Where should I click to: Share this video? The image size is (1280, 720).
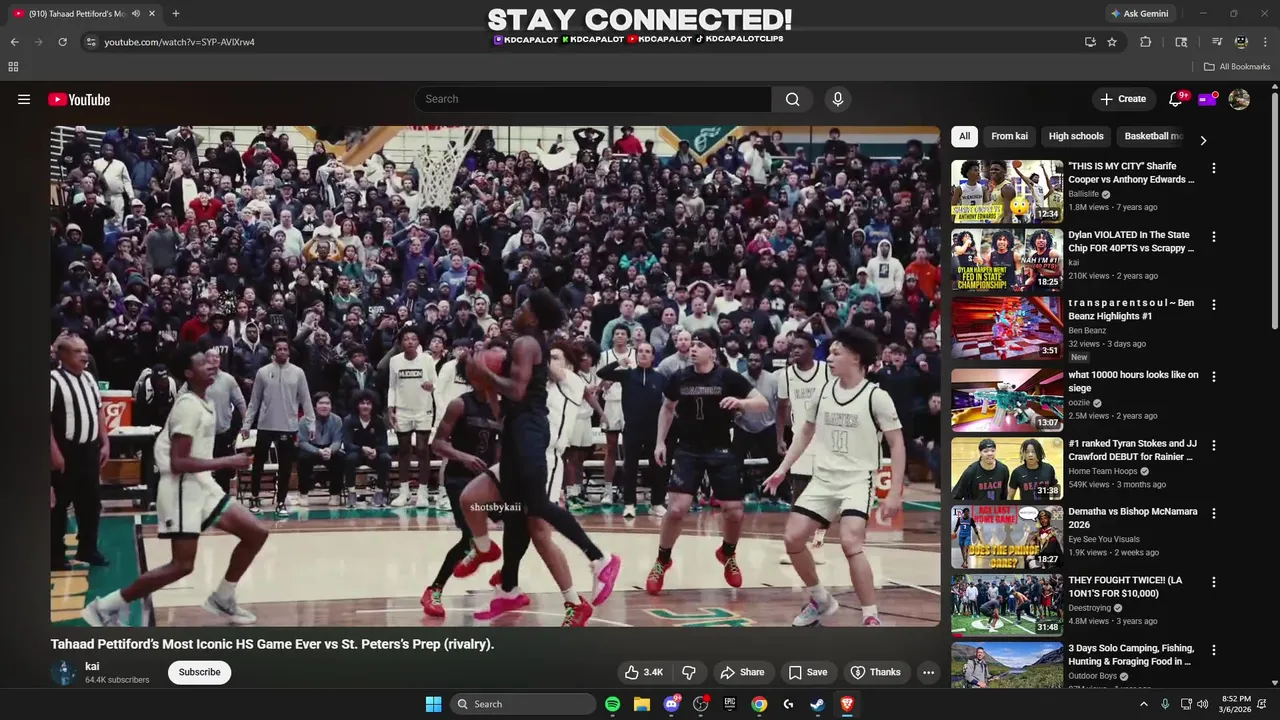742,672
